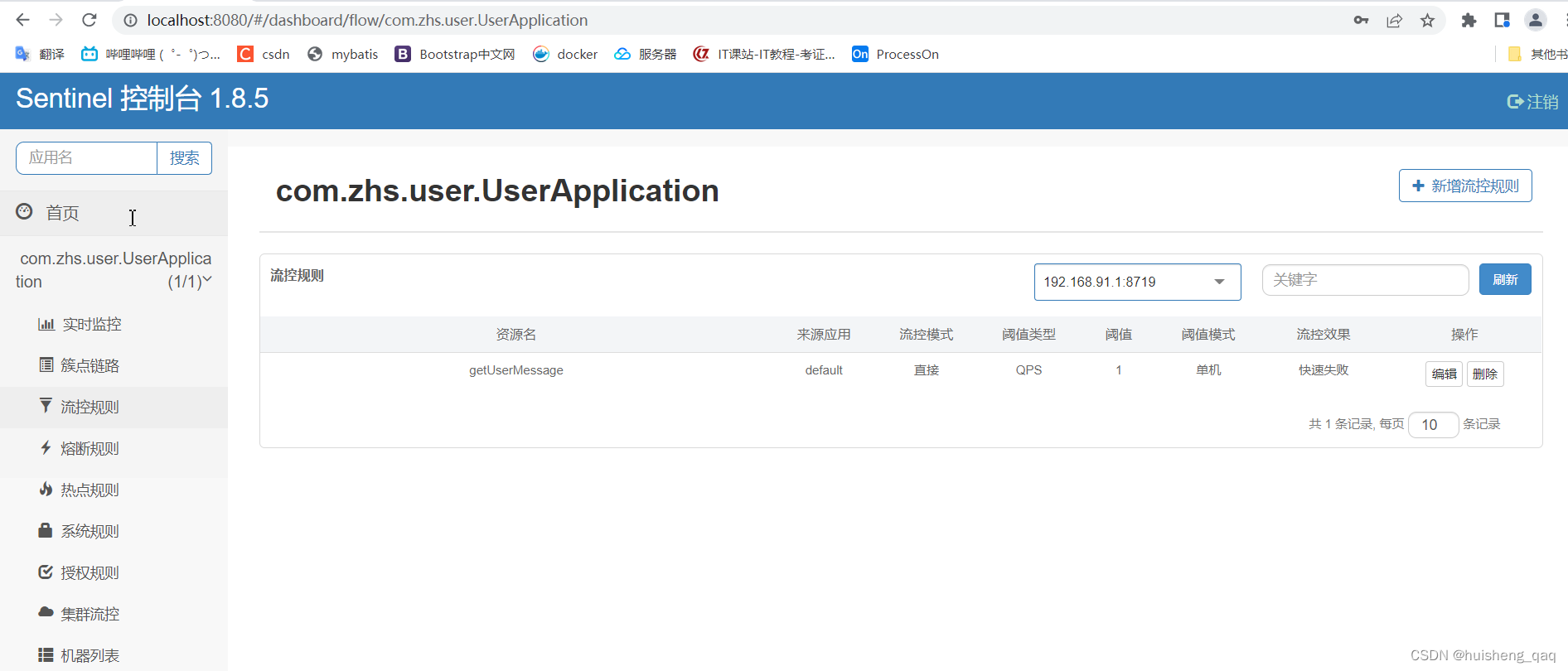Open 集群流控 in the sidebar
This screenshot has width=1568, height=671.
coord(79,614)
